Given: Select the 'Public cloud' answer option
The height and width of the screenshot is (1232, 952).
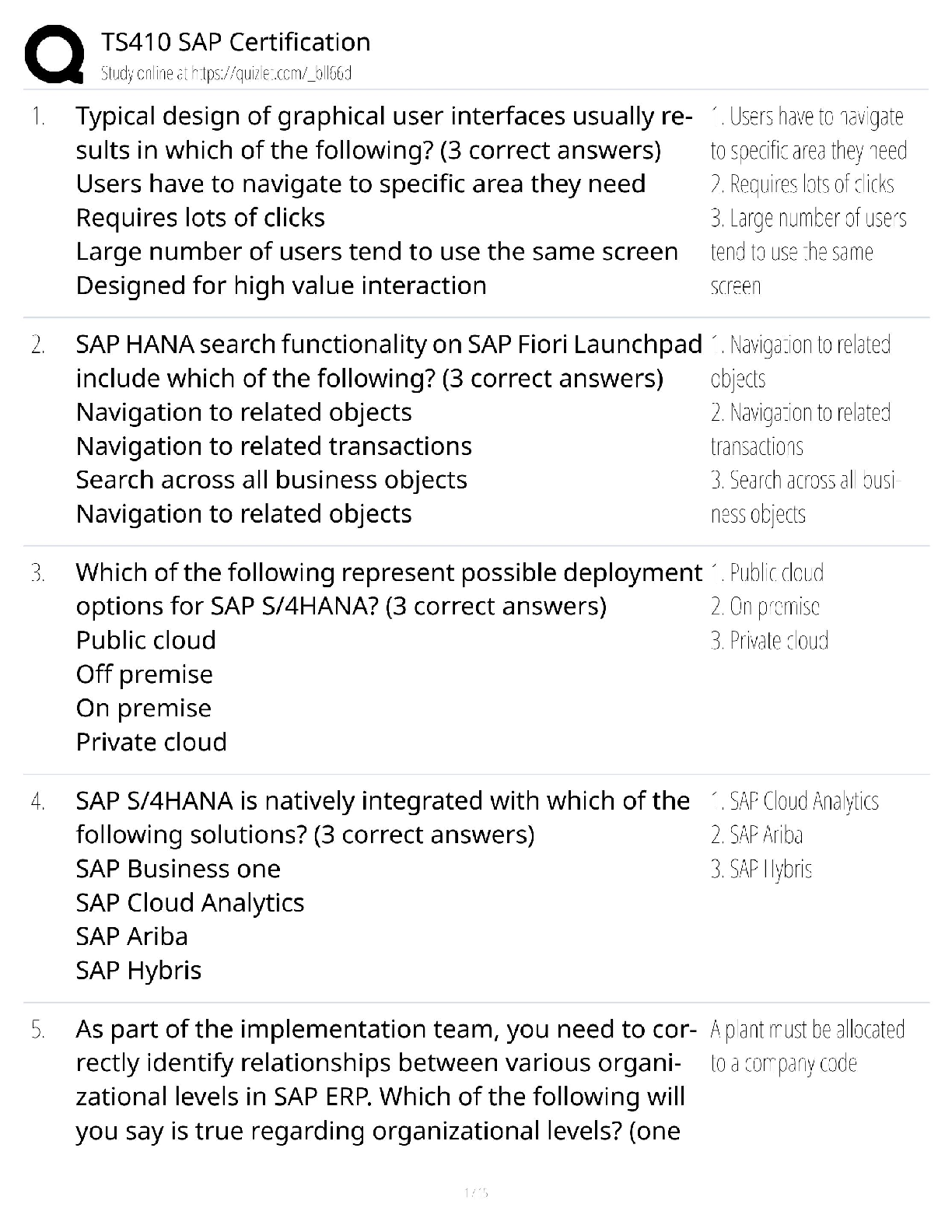Looking at the screenshot, I should tap(146, 640).
